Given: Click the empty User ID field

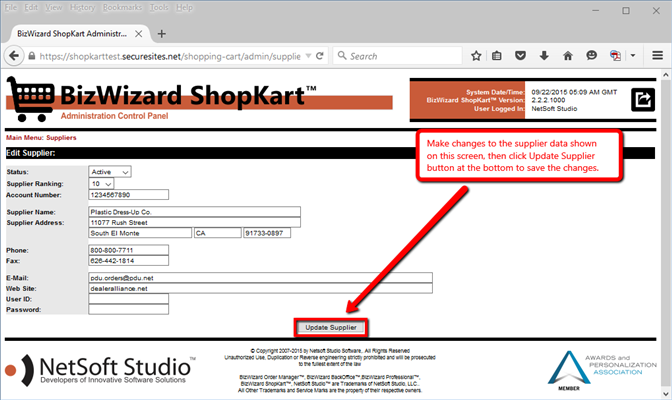Looking at the screenshot, I should [129, 299].
